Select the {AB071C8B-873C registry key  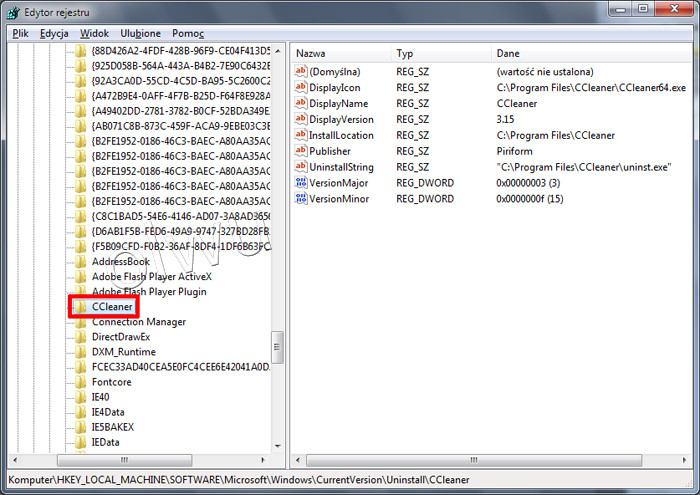point(180,126)
